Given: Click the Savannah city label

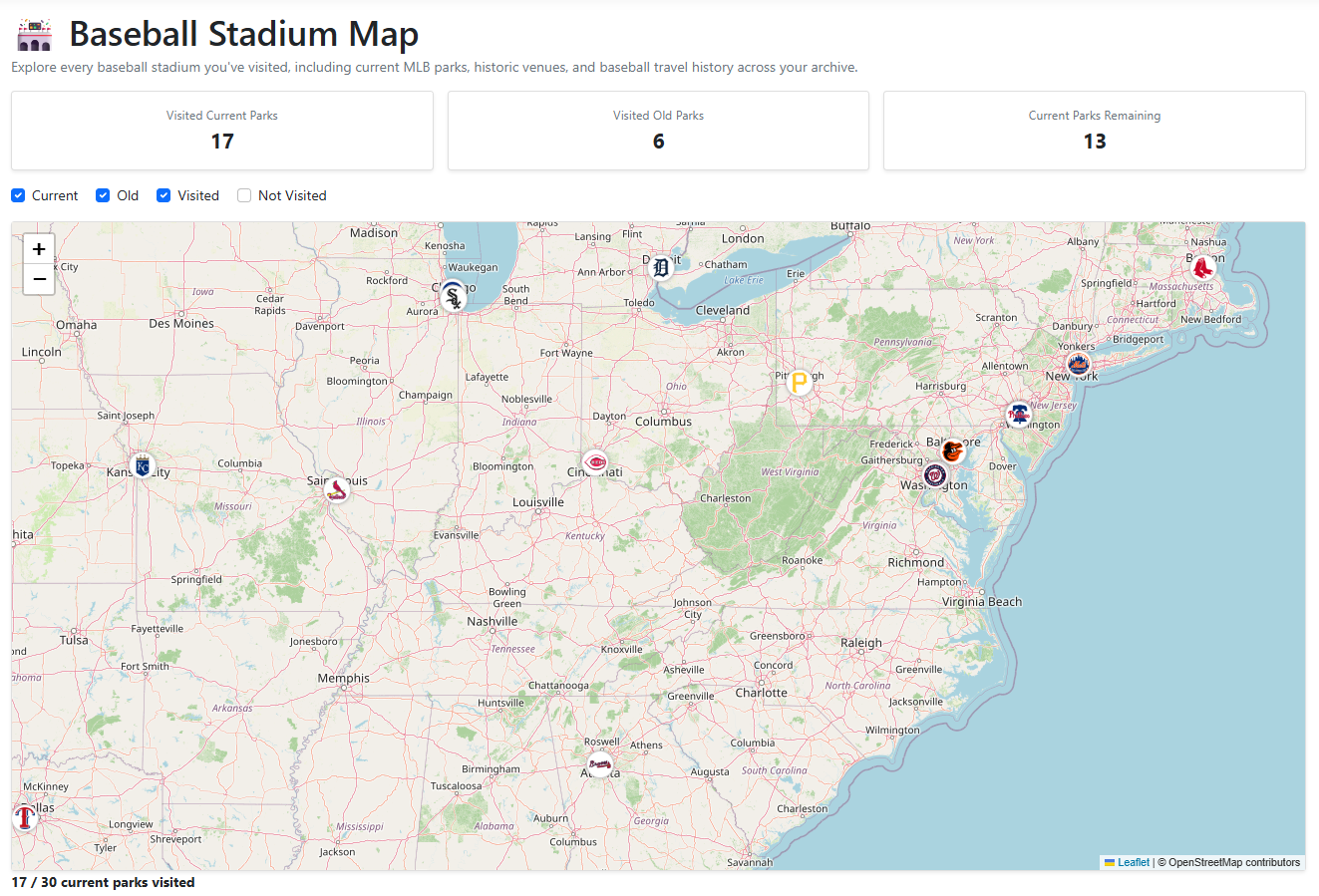Looking at the screenshot, I should (750, 862).
